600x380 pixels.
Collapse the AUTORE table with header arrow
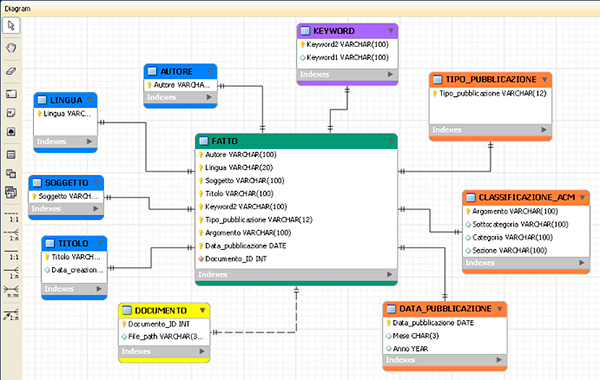click(210, 71)
